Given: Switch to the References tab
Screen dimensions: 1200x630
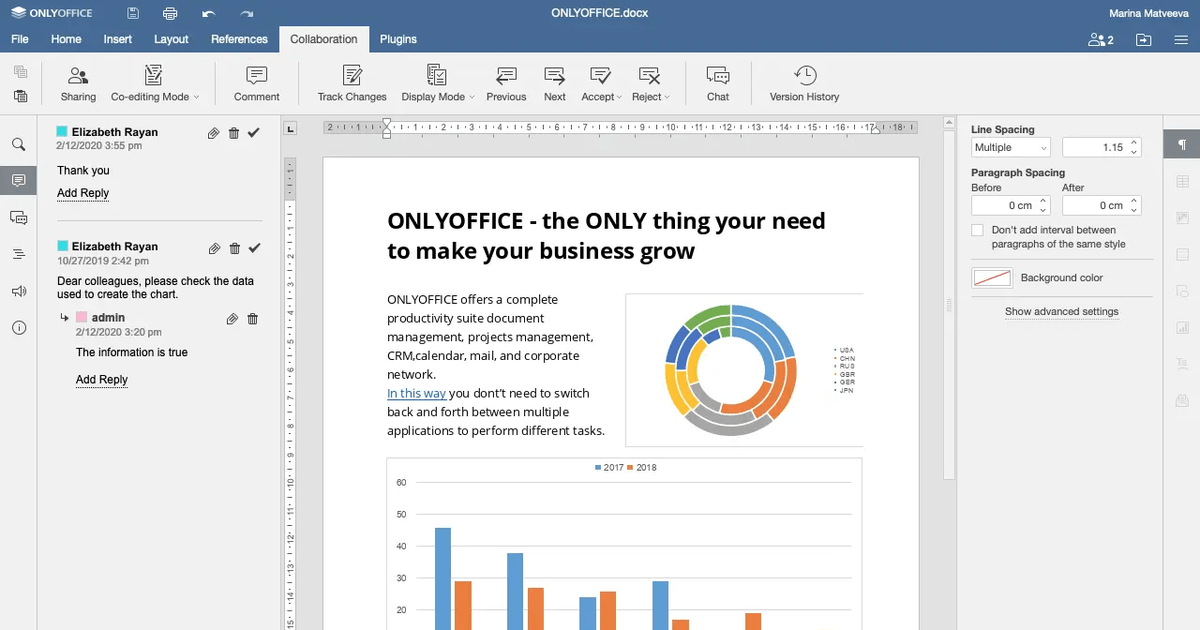Looking at the screenshot, I should pyautogui.click(x=239, y=39).
